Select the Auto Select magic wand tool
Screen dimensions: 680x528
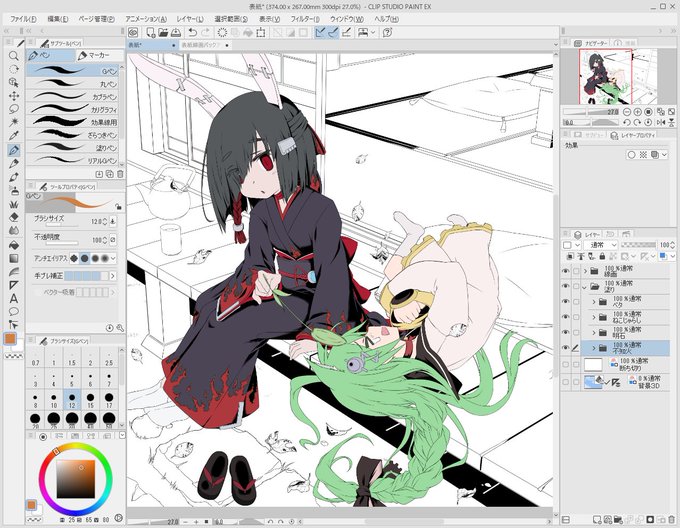click(x=13, y=122)
